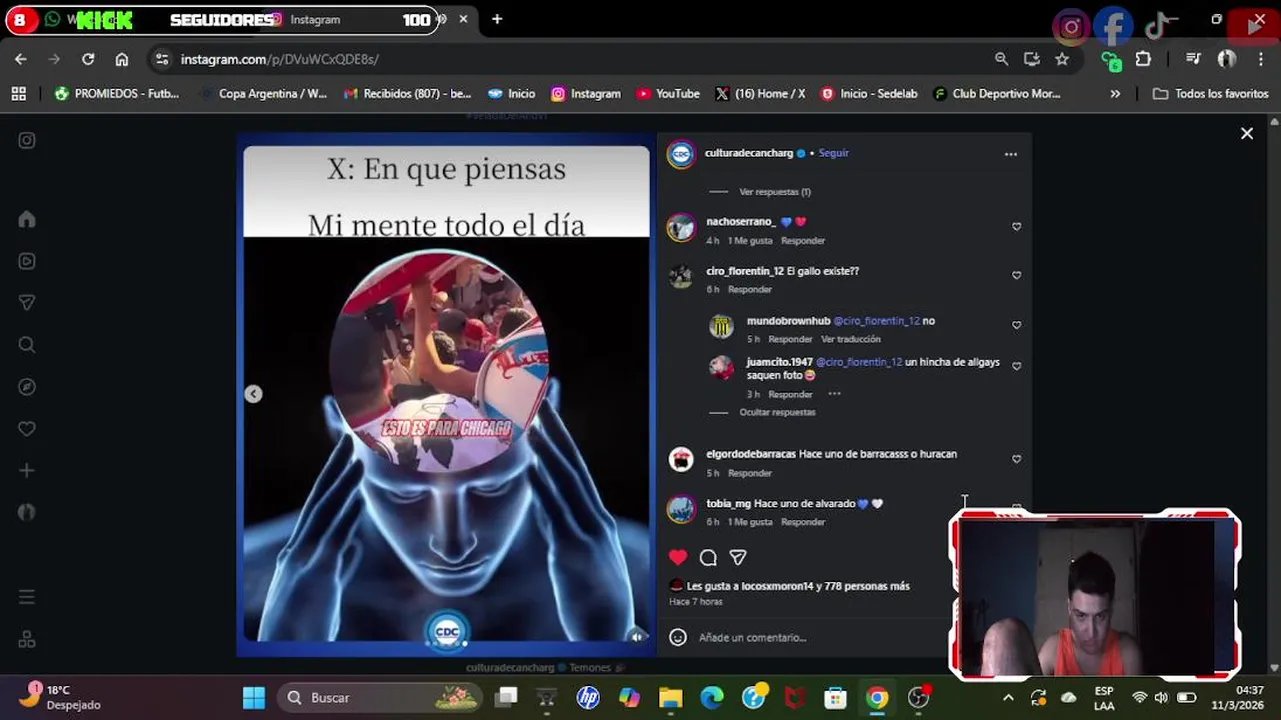Open the Meta apps icon at sidebar bottom

[27, 639]
